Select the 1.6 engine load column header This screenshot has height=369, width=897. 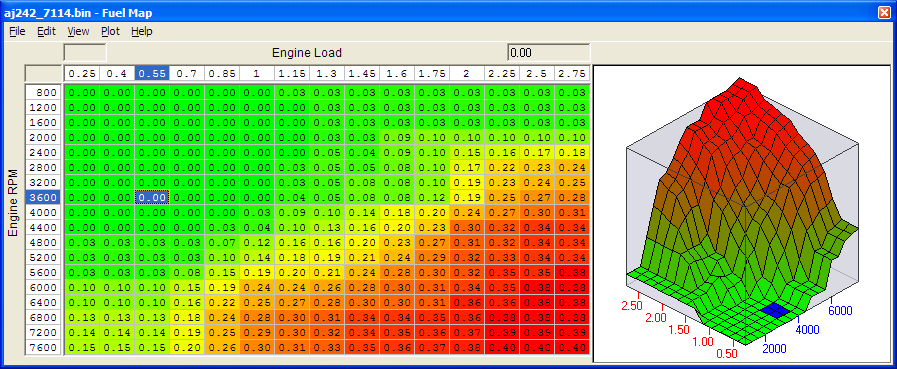tap(396, 73)
